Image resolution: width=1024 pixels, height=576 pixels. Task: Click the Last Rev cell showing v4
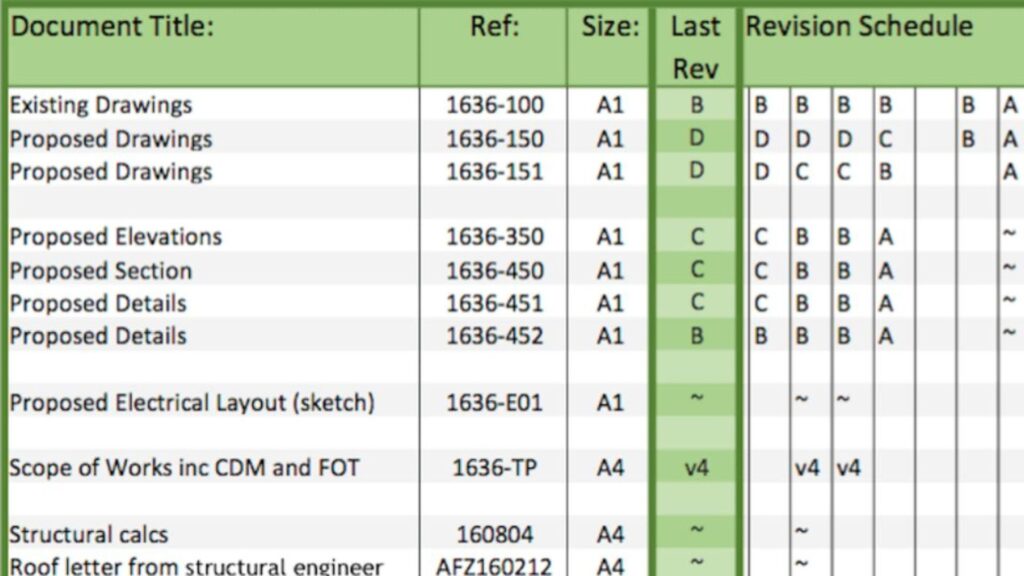[696, 467]
